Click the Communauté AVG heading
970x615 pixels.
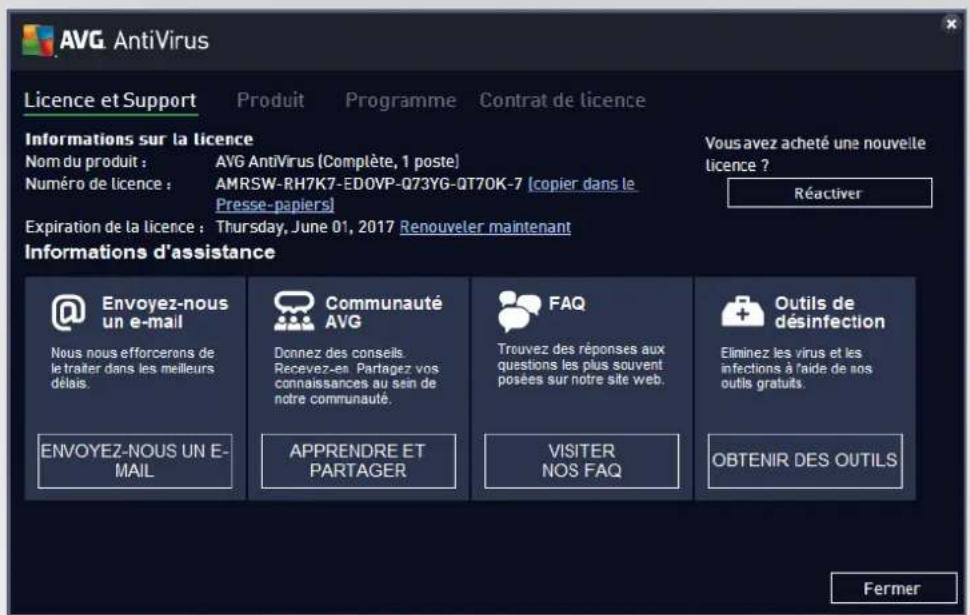pyautogui.click(x=384, y=312)
